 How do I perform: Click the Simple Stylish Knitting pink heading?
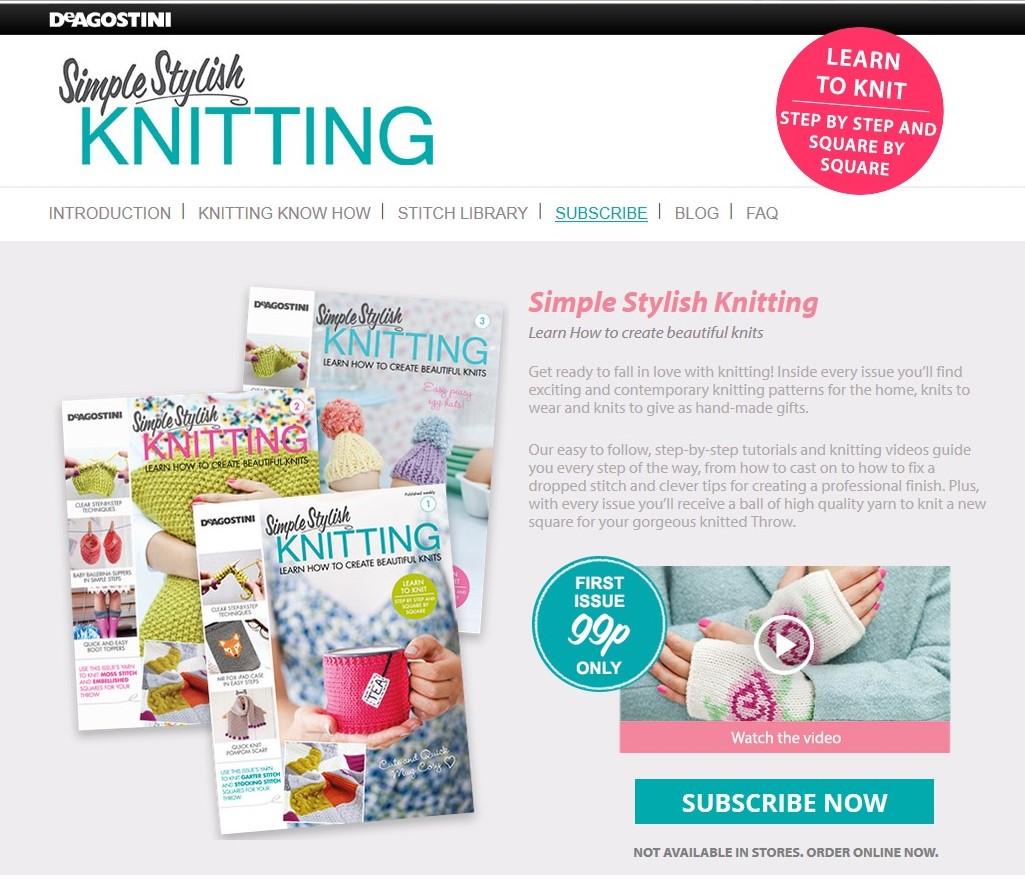tap(673, 303)
